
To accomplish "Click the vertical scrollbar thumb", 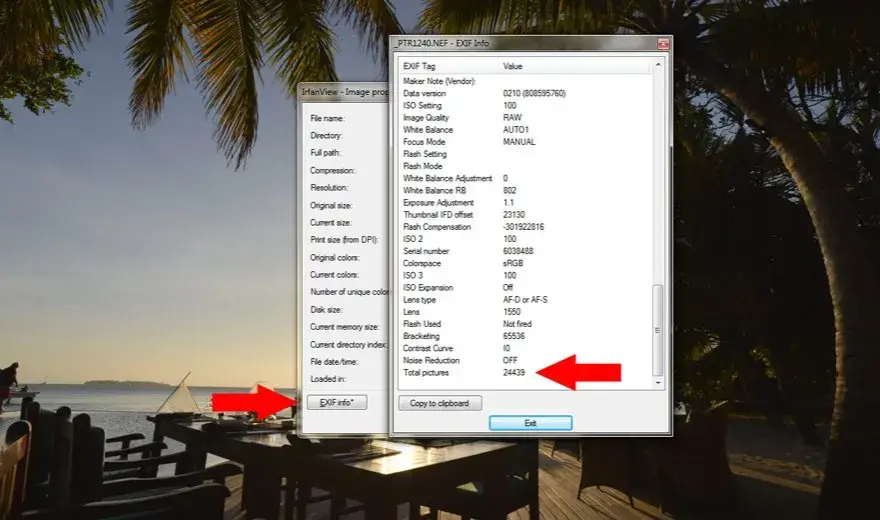I will pyautogui.click(x=658, y=330).
